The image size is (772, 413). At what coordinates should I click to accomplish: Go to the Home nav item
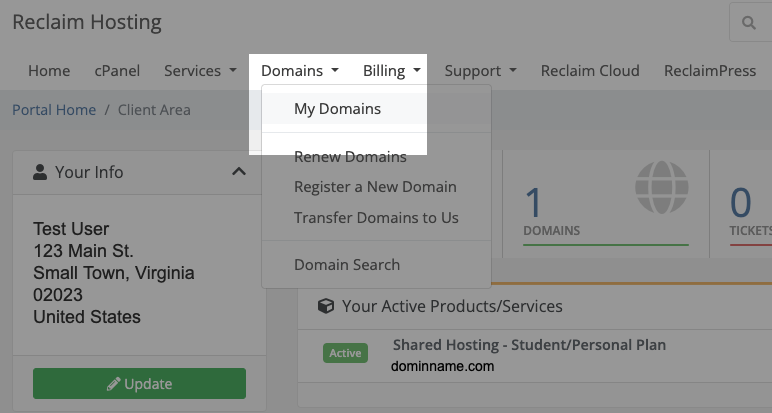pos(49,71)
